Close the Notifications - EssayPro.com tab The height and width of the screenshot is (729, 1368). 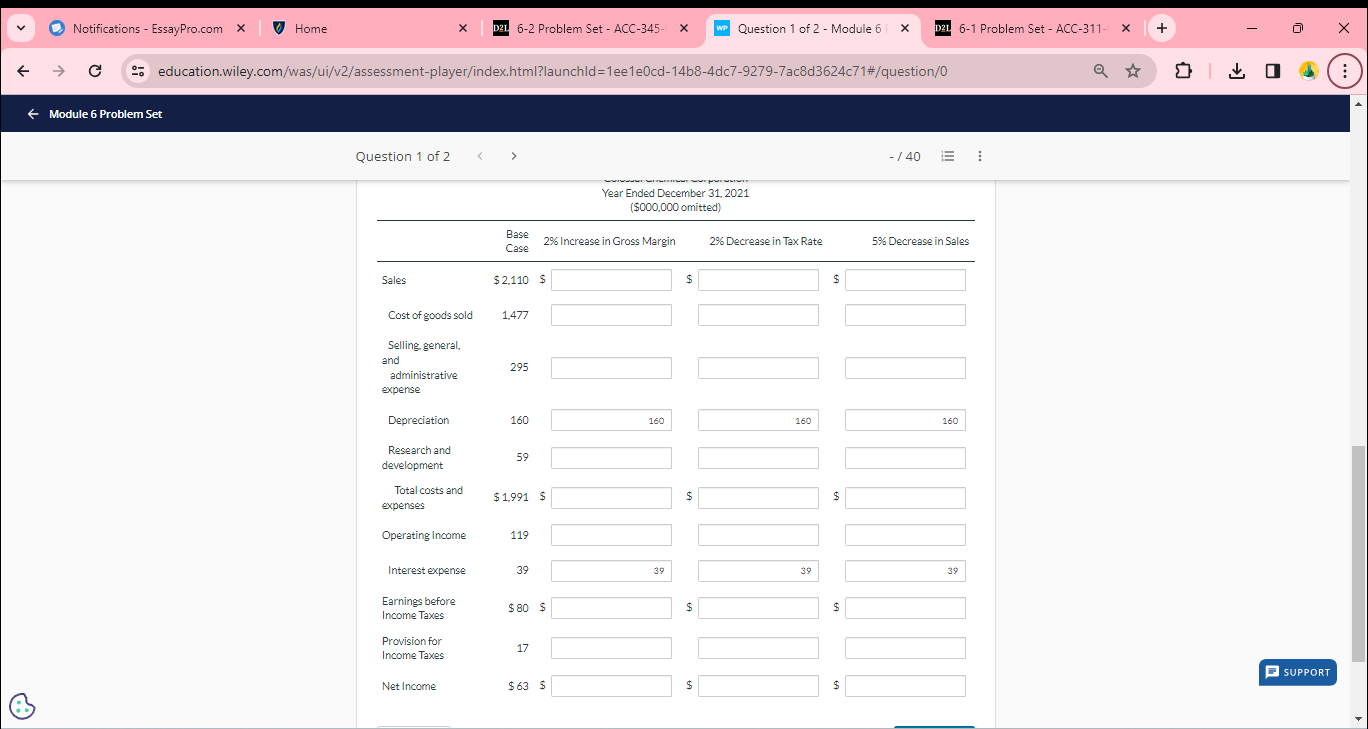pyautogui.click(x=241, y=28)
